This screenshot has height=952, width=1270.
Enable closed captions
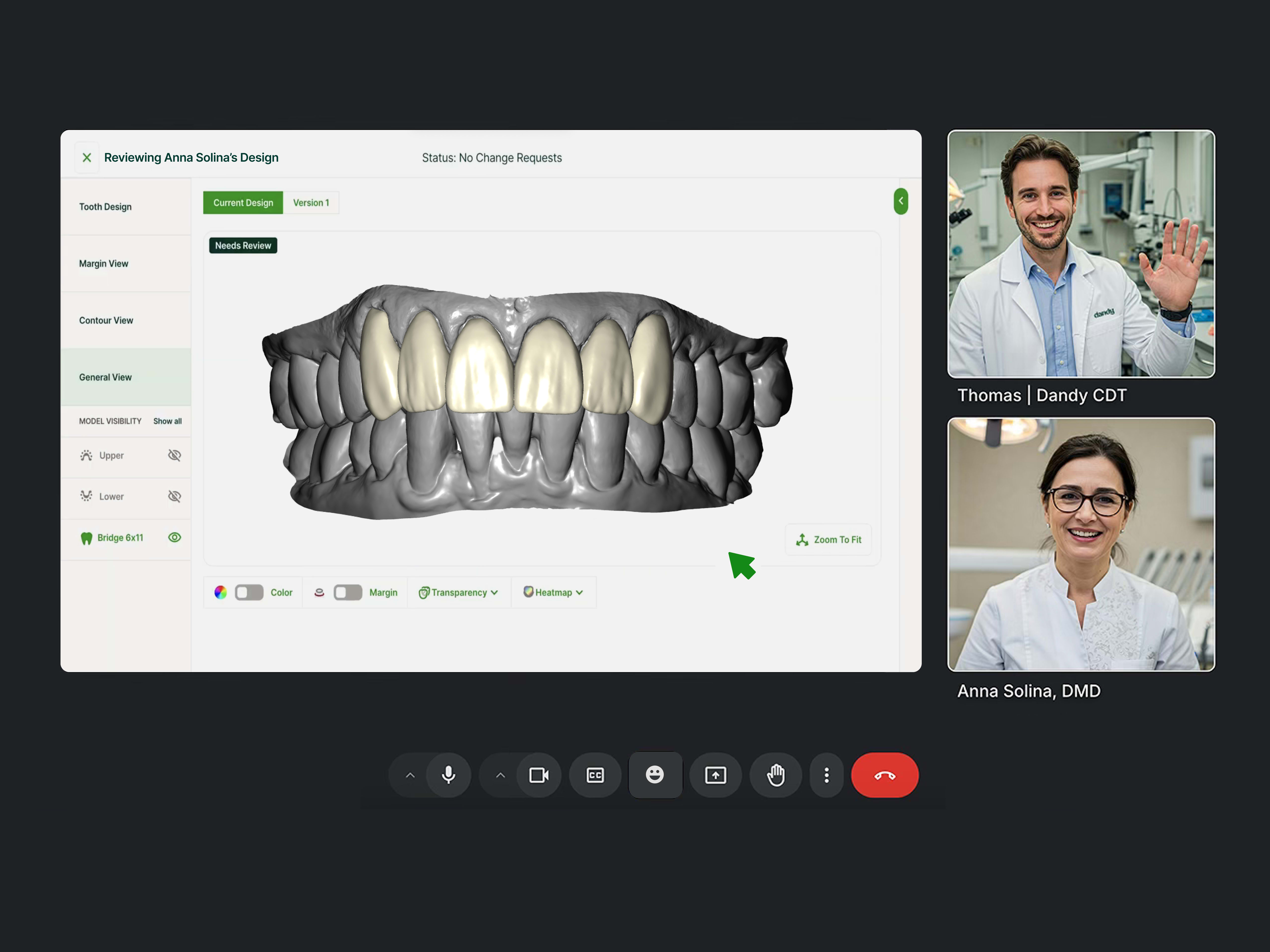point(595,775)
